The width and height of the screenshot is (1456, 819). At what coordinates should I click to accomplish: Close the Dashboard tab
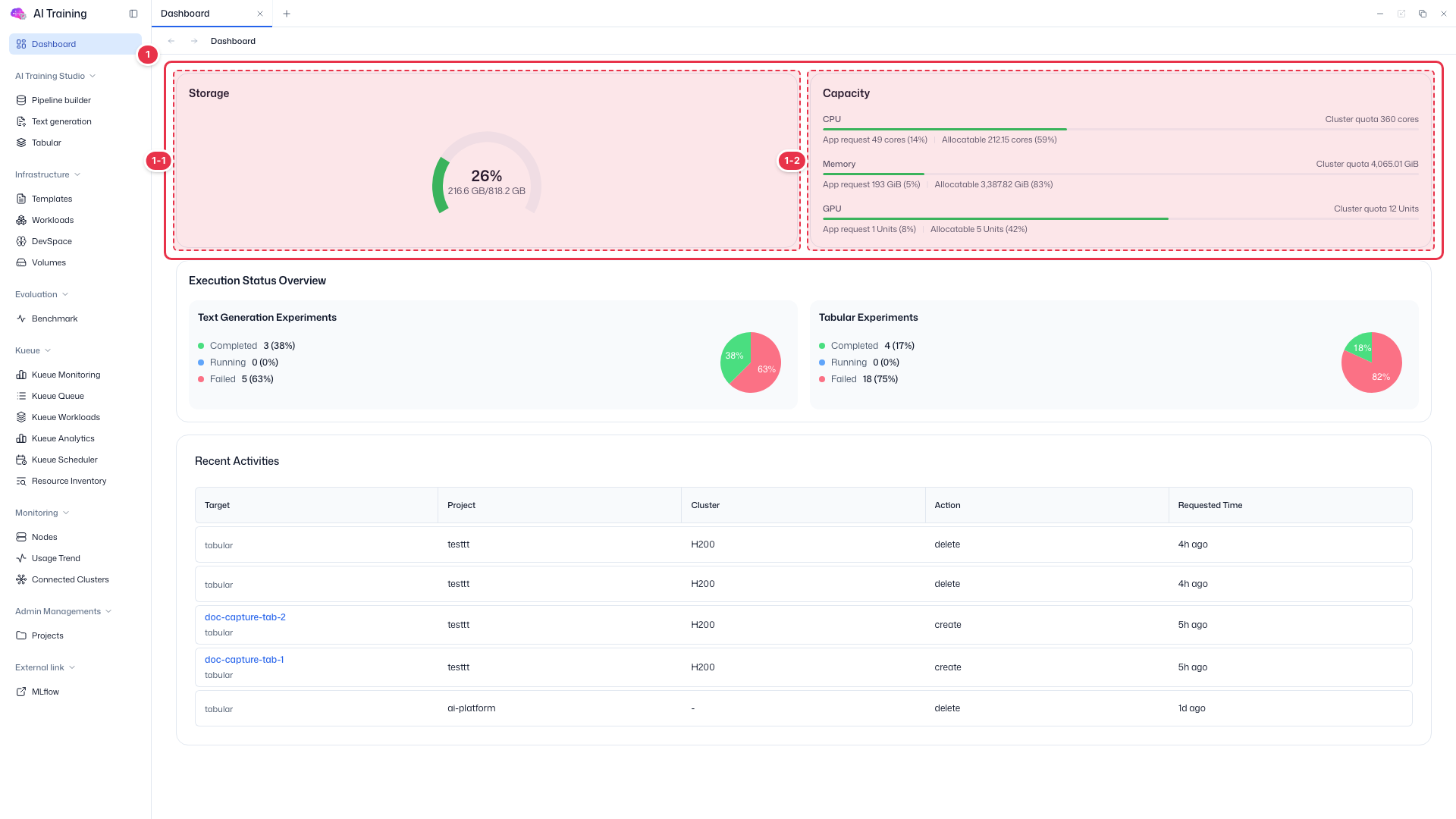click(x=260, y=14)
